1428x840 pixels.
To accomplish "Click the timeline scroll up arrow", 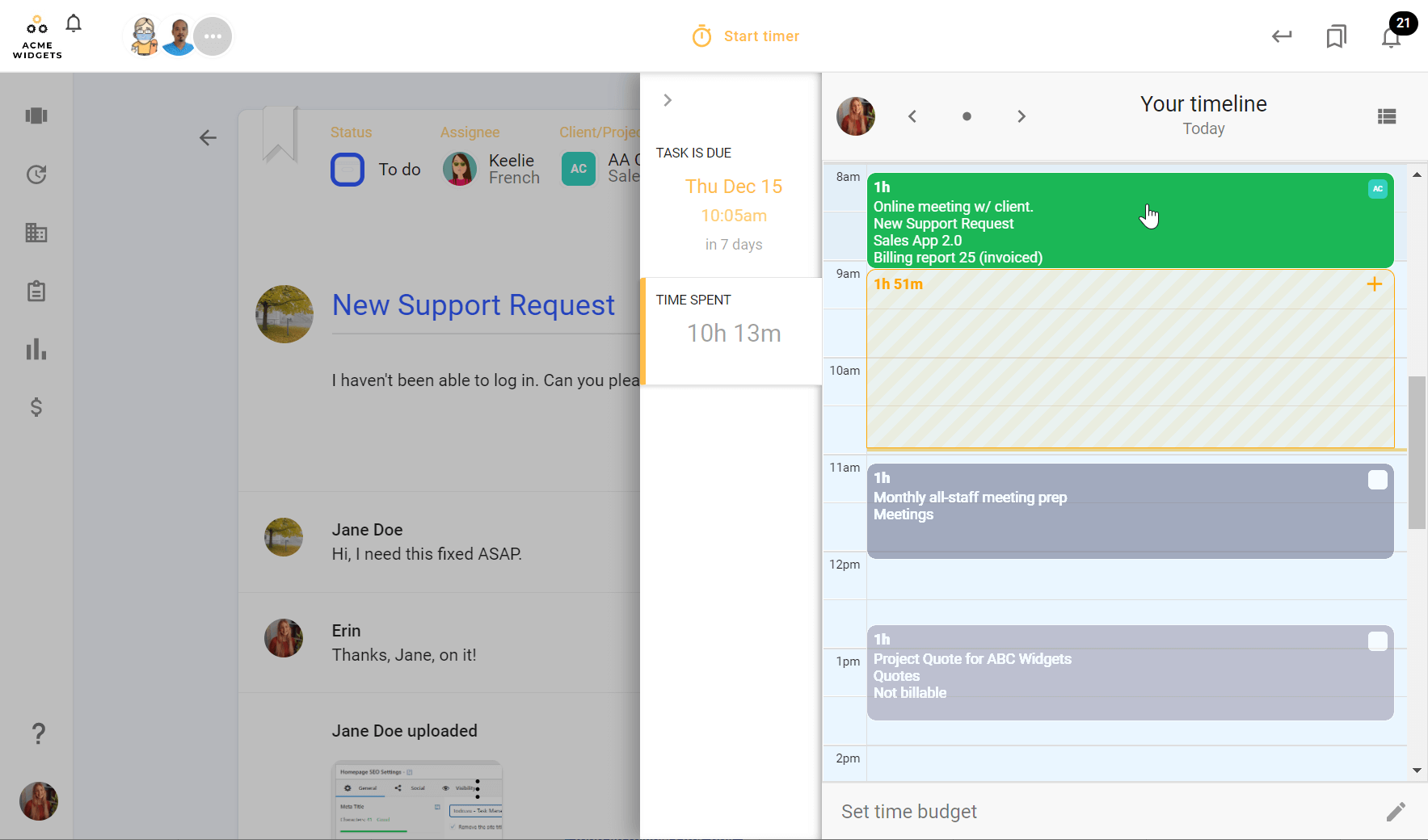I will [1417, 174].
